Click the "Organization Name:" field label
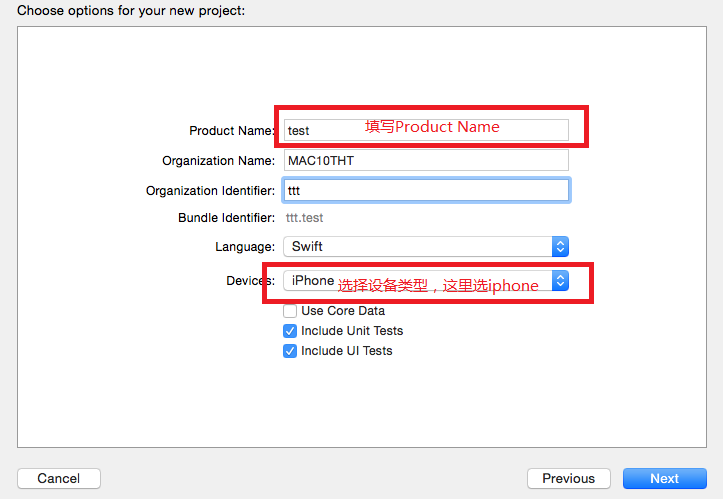Image resolution: width=723 pixels, height=499 pixels. click(219, 161)
